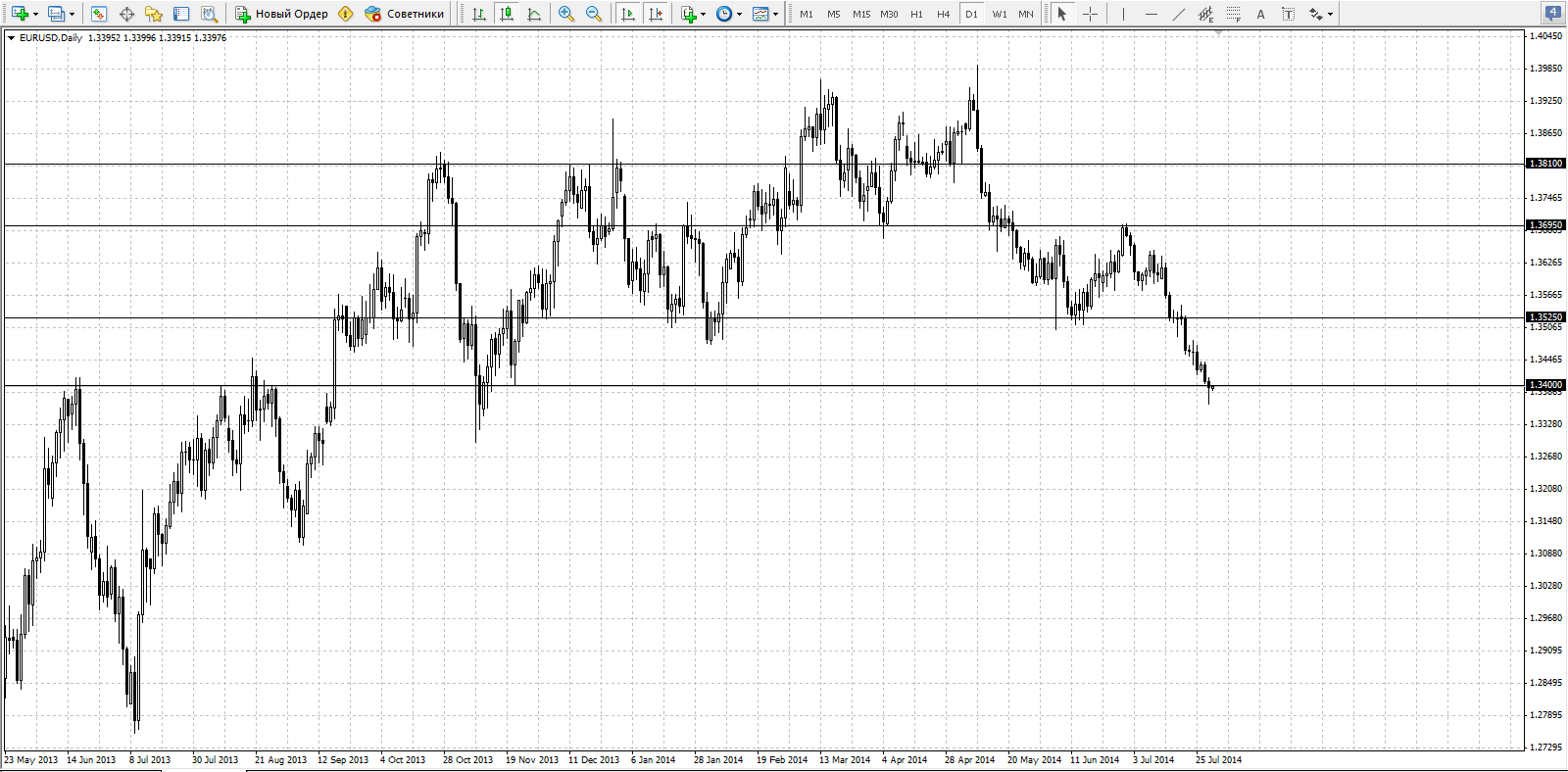This screenshot has width=1568, height=772.
Task: Collapse the EURUSD,Daily chart header triangle
Action: (x=11, y=38)
